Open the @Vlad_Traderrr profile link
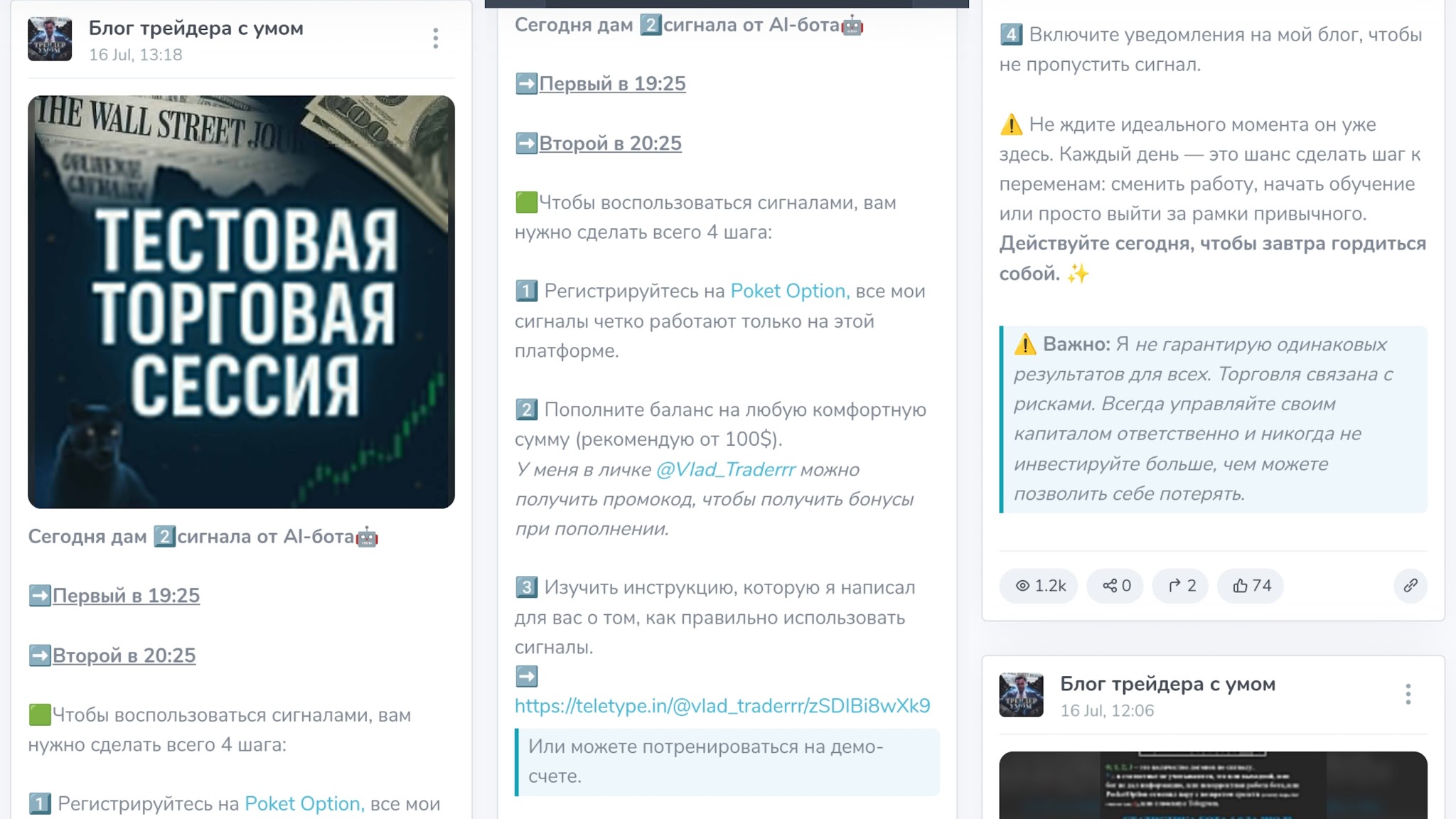The height and width of the screenshot is (819, 1456). tap(726, 469)
